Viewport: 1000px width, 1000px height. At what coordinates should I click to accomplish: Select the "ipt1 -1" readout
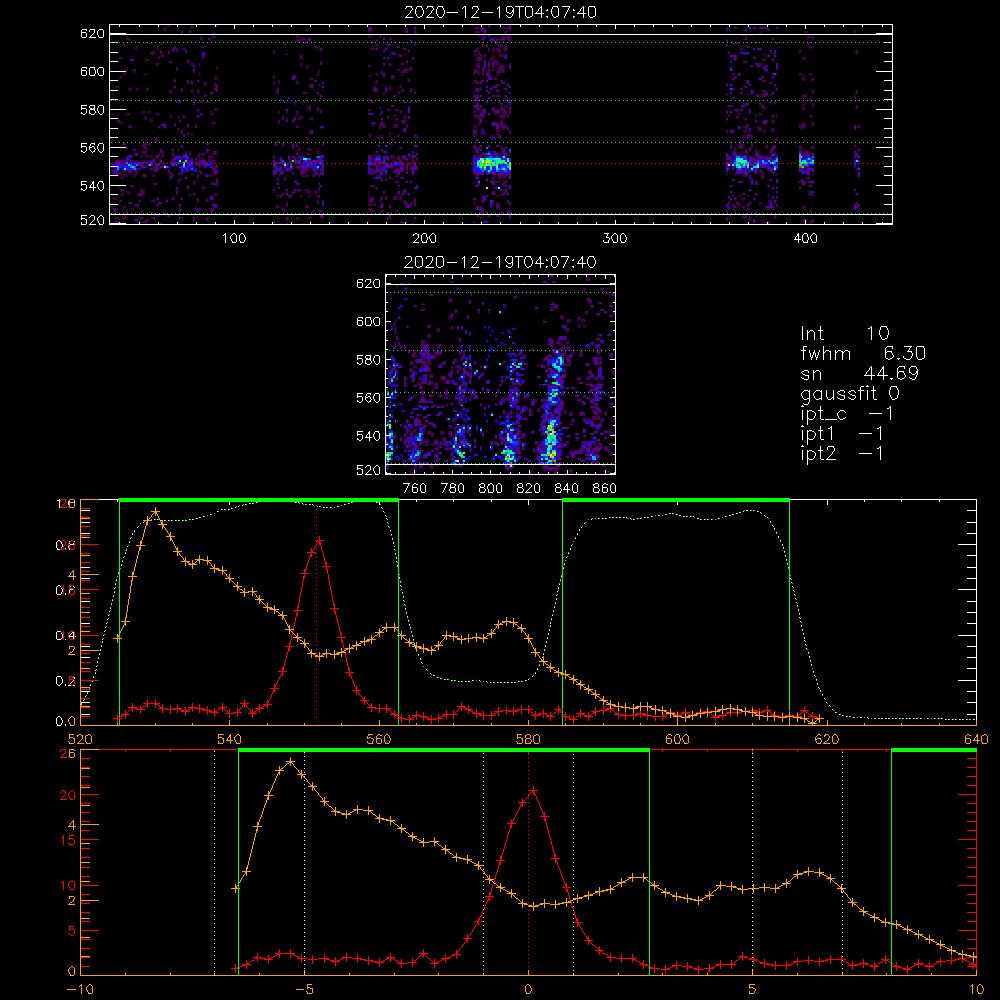tap(841, 434)
